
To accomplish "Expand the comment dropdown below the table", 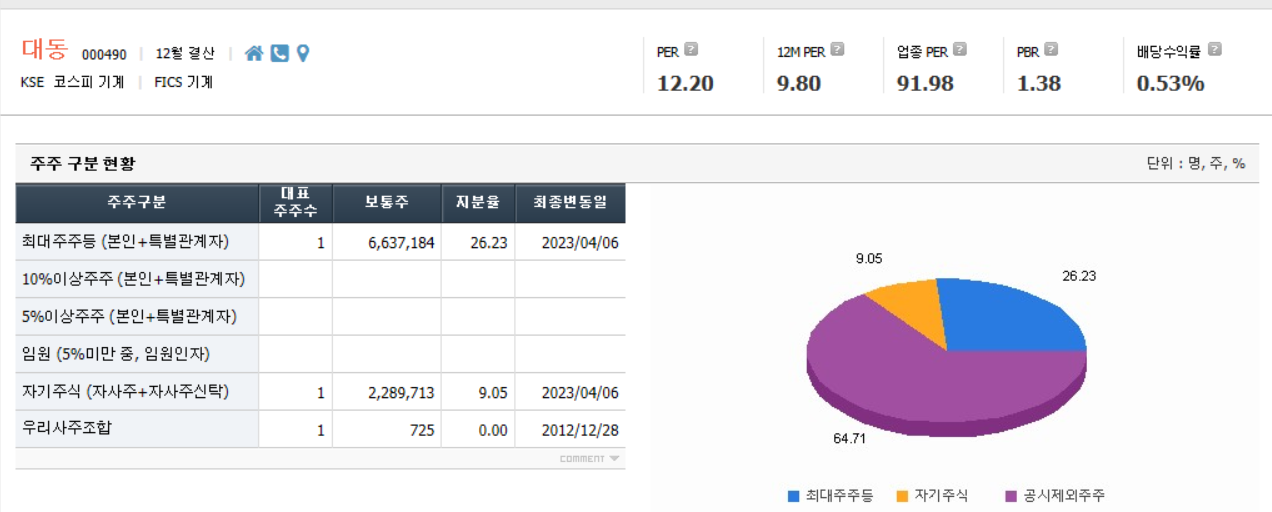I will [590, 459].
